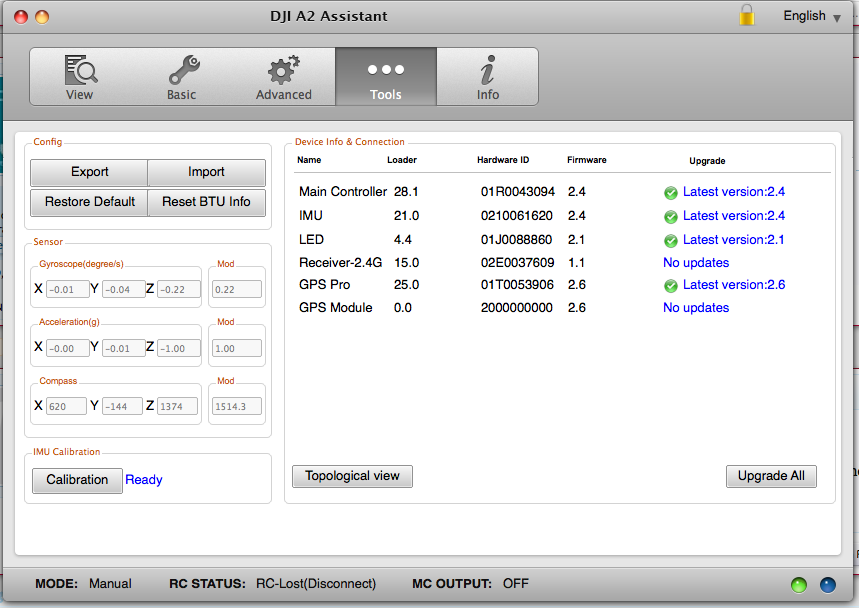Click RC-Lost(Disconnect) status text
859x608 pixels.
316,584
